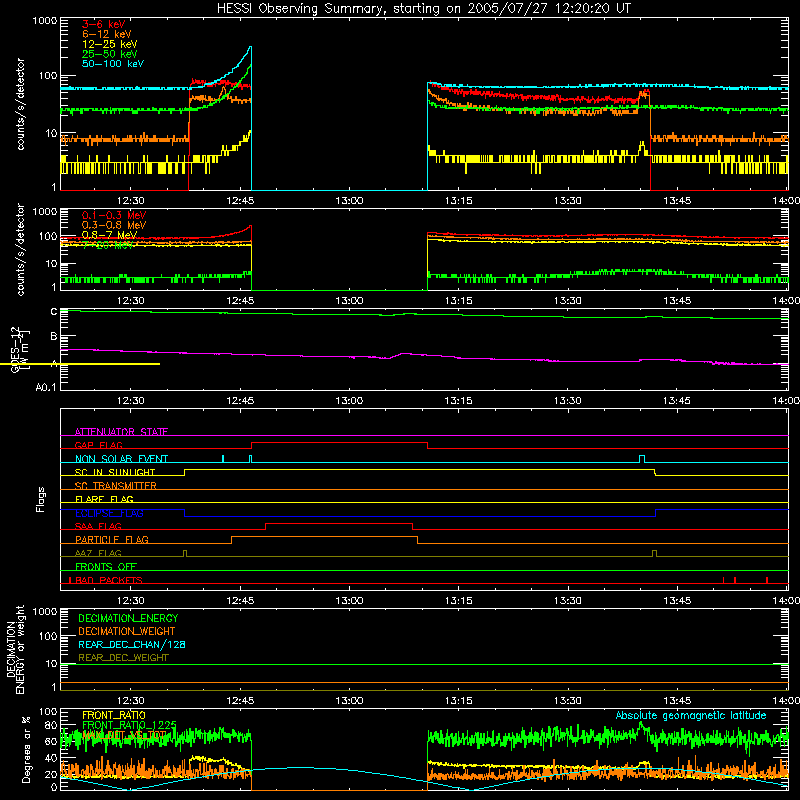Click the 'A0.1' tick label in GOES panel
The width and height of the screenshot is (800, 800).
pyautogui.click(x=46, y=387)
